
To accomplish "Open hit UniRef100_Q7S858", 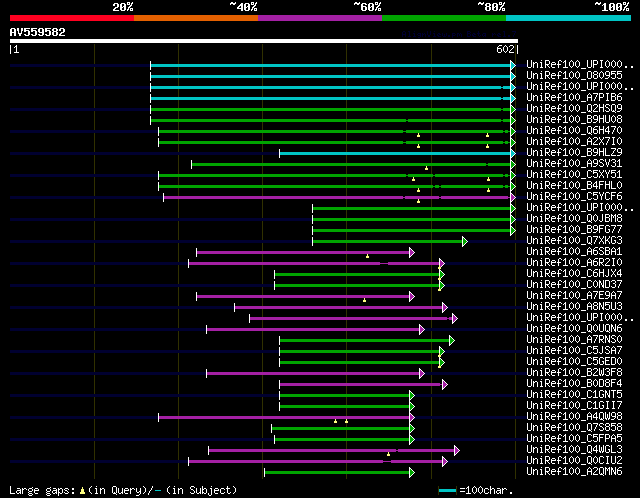I will coord(574,428).
